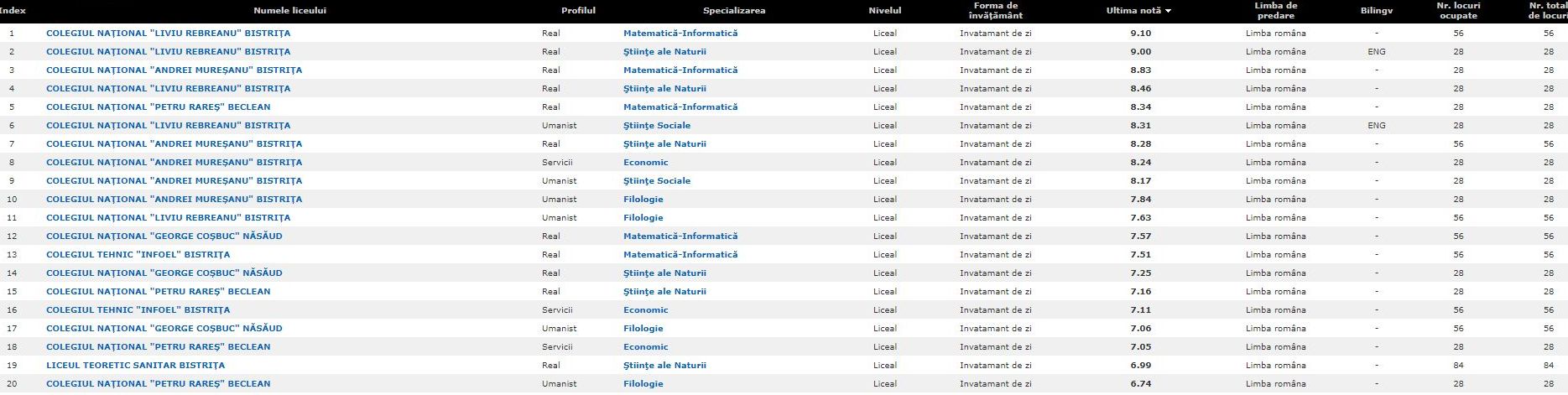The width and height of the screenshot is (1568, 395).
Task: Open Andrei Mureșanu school link in row 3
Action: click(x=174, y=70)
